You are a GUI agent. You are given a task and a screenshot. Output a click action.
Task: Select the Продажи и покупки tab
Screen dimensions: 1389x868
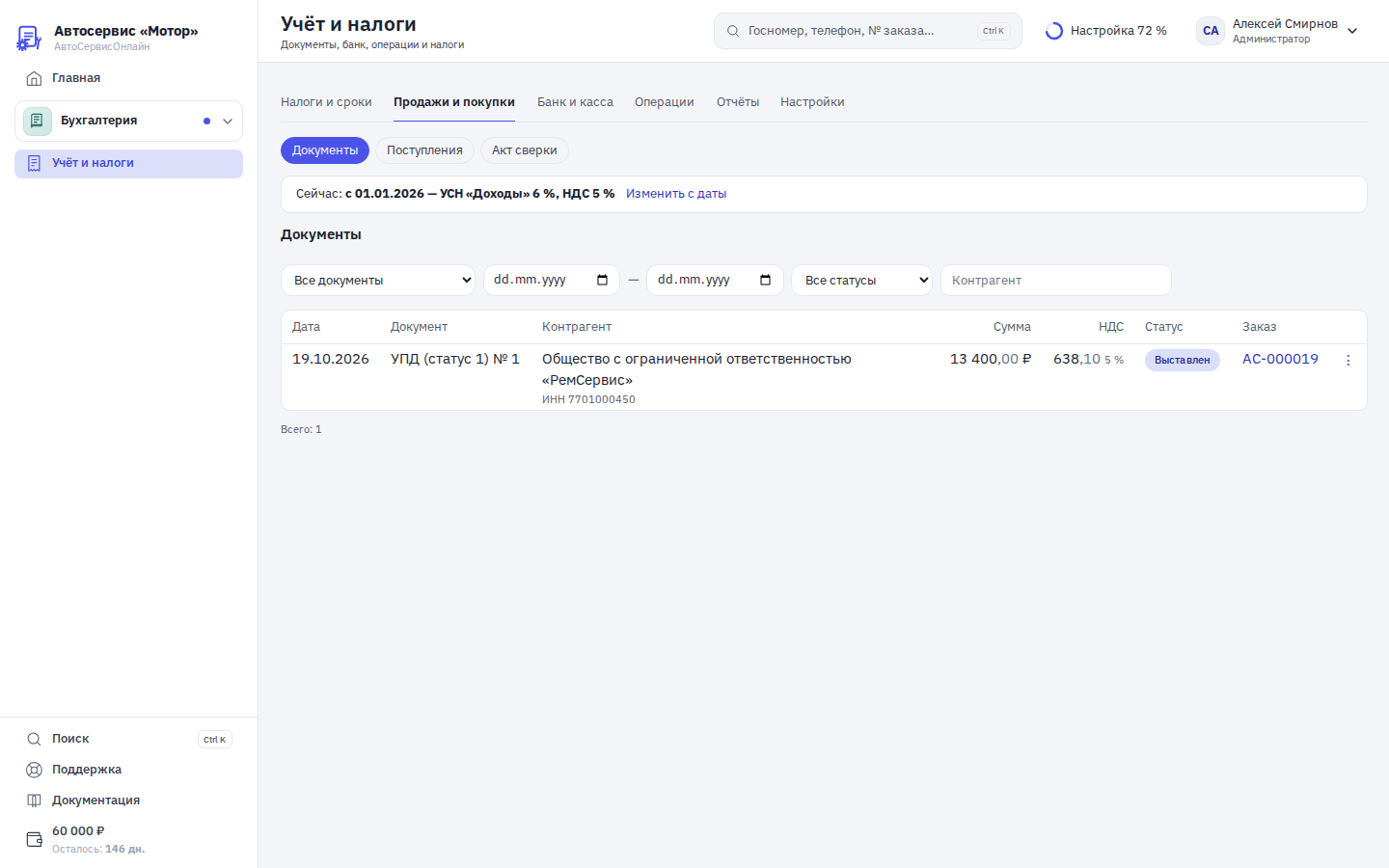pos(454,102)
